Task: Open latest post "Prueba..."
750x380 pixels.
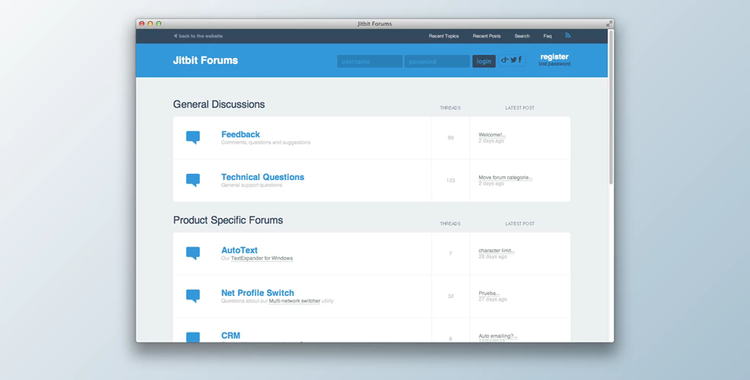Action: point(489,293)
